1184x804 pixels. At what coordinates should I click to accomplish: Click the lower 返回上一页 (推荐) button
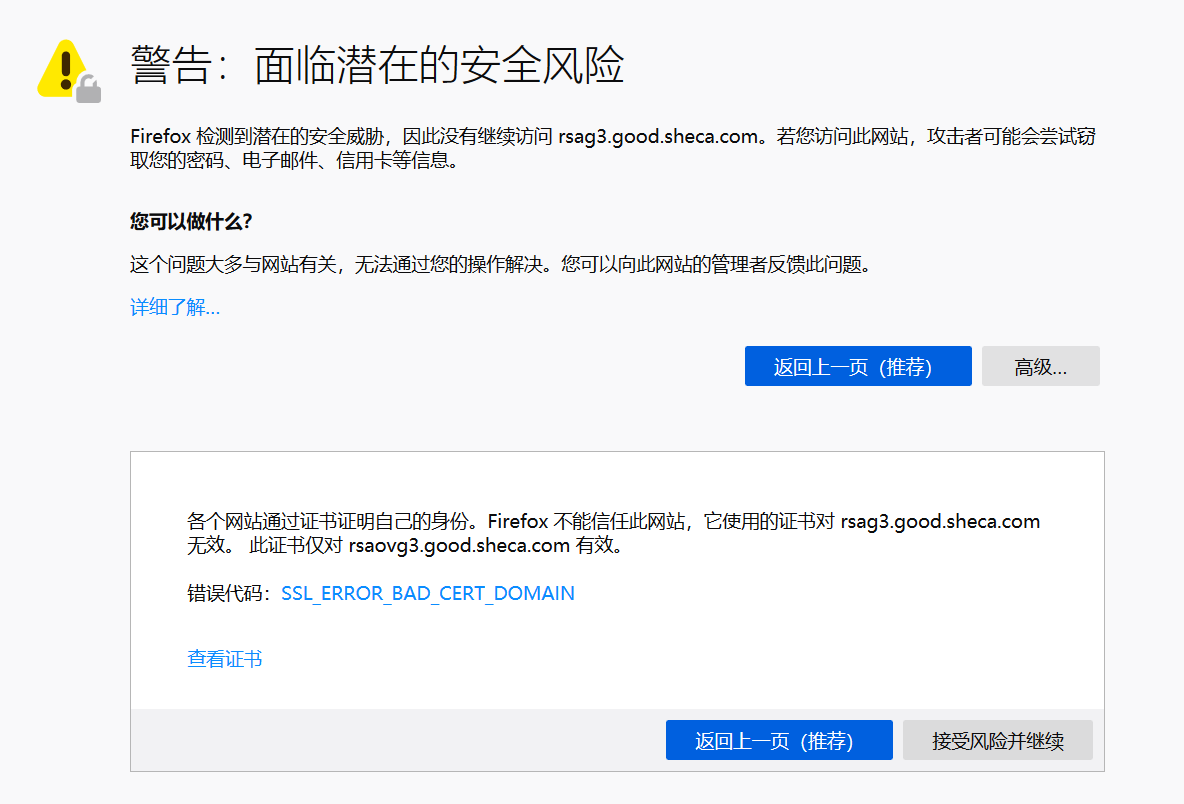tap(779, 740)
